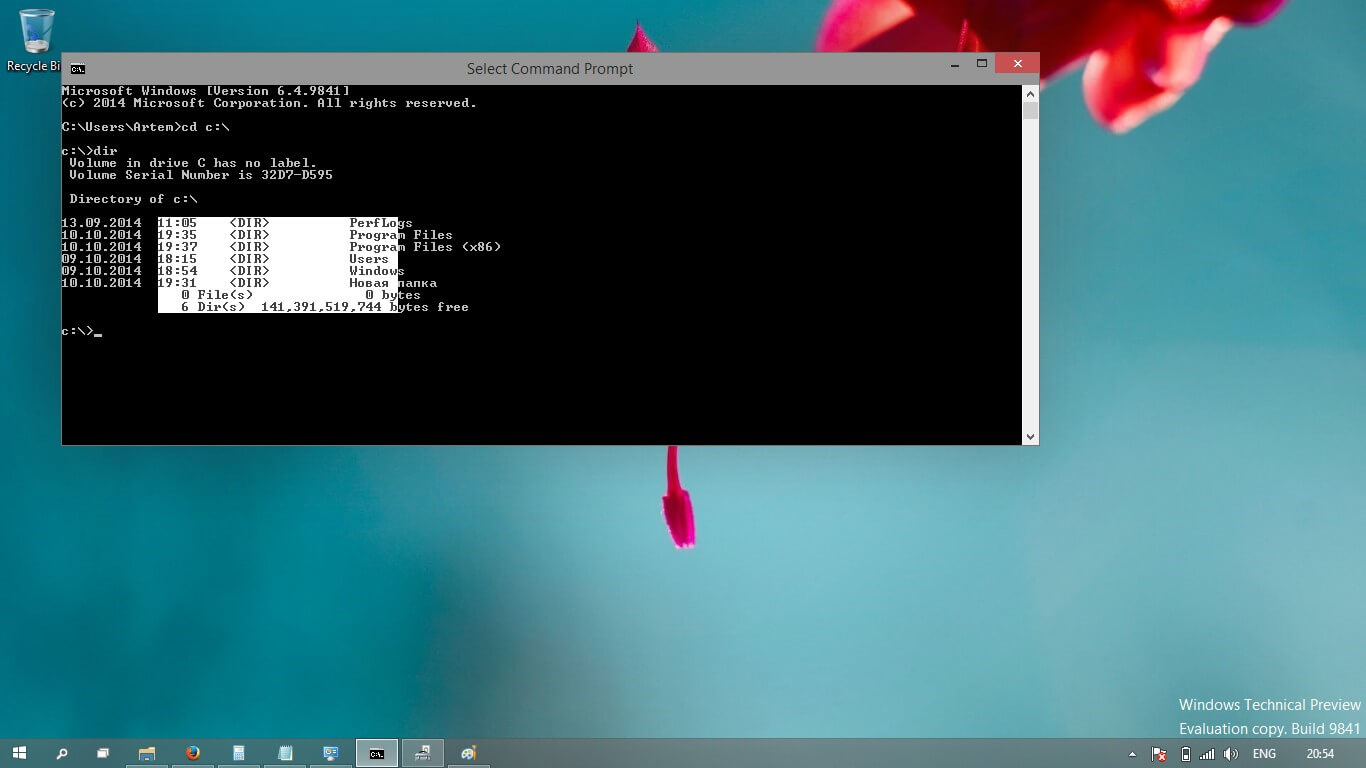Image resolution: width=1366 pixels, height=768 pixels.
Task: Open Firefox from the taskbar
Action: (193, 753)
